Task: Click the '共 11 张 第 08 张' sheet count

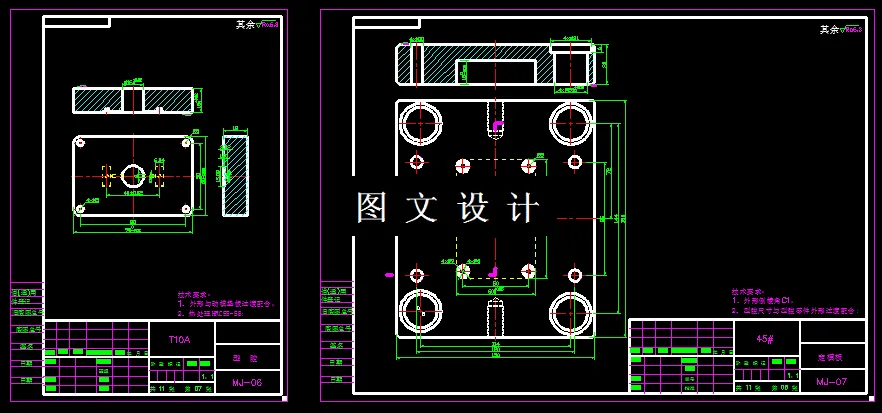Action: (766, 388)
